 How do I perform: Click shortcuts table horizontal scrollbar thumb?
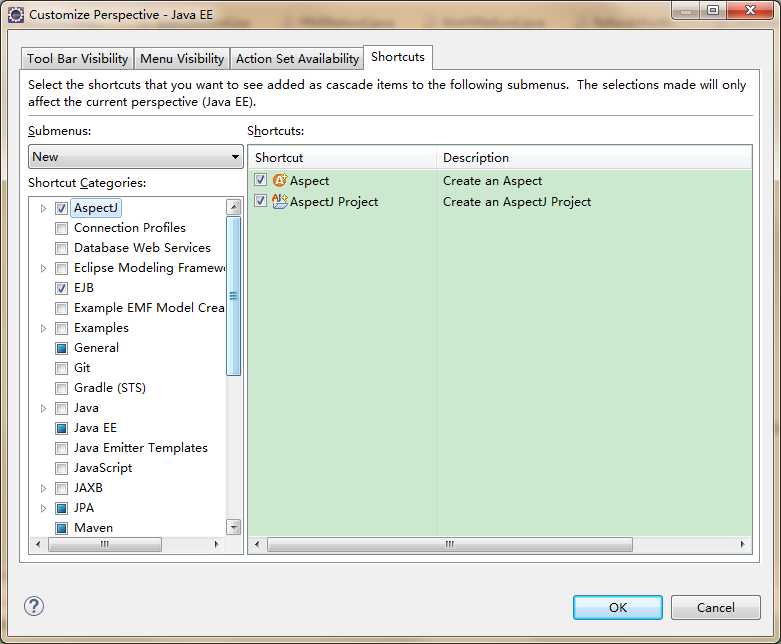[x=450, y=544]
